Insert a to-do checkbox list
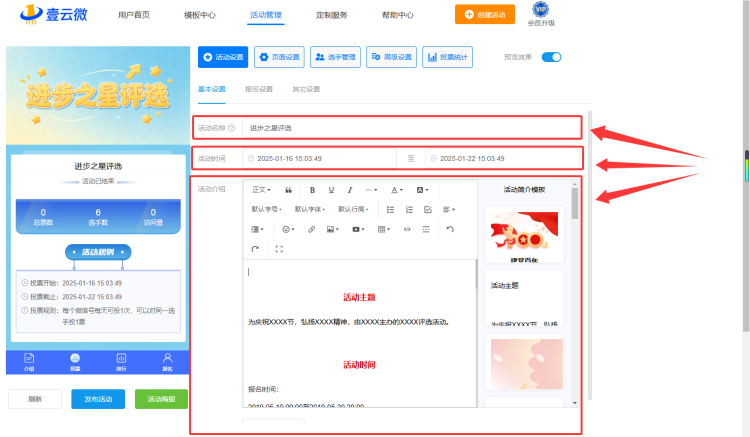Screen dimensions: 750x437 [x=428, y=209]
